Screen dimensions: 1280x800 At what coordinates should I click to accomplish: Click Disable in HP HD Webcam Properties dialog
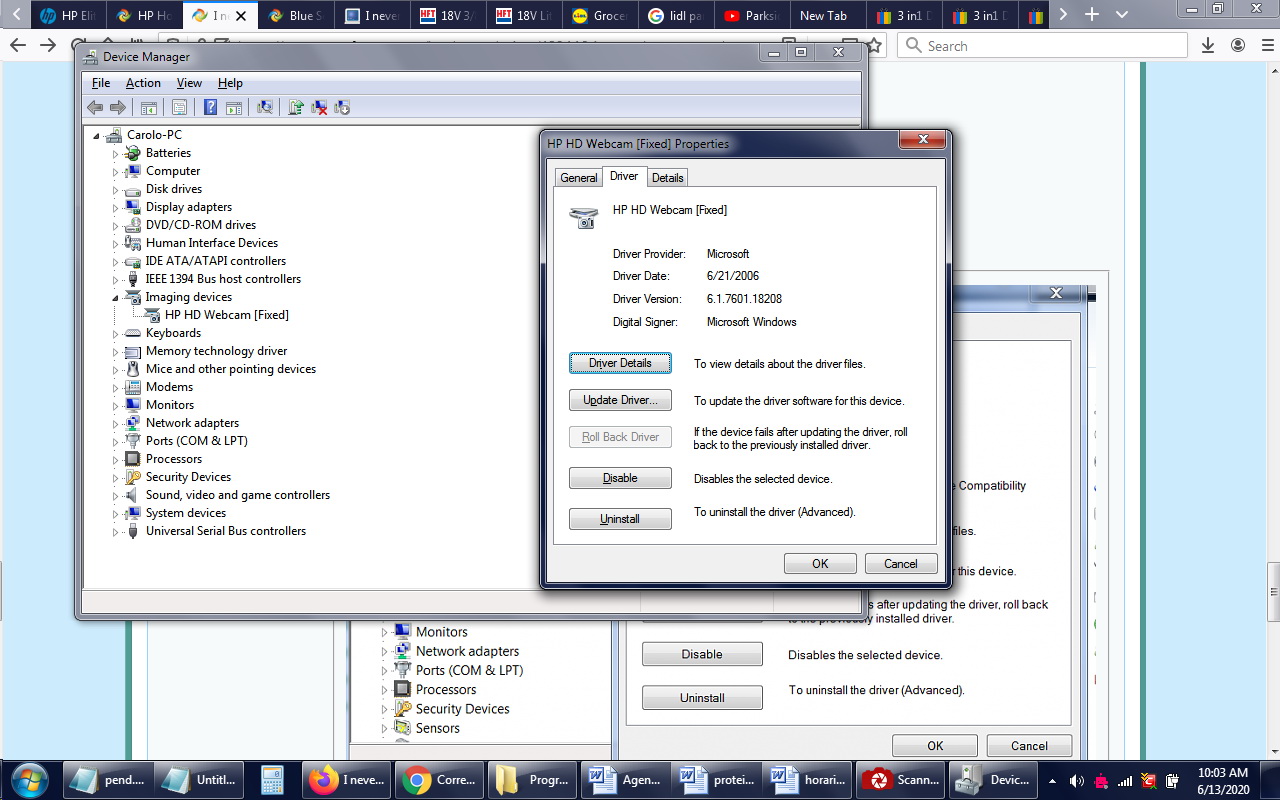coord(620,478)
